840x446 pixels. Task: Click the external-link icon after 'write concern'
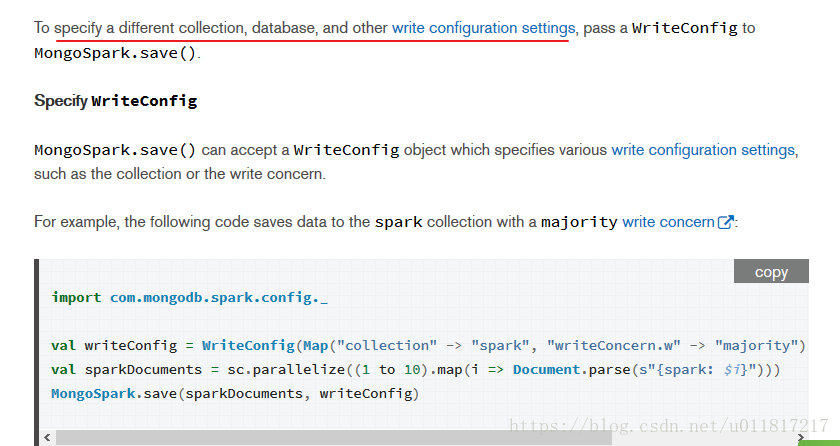coord(725,222)
